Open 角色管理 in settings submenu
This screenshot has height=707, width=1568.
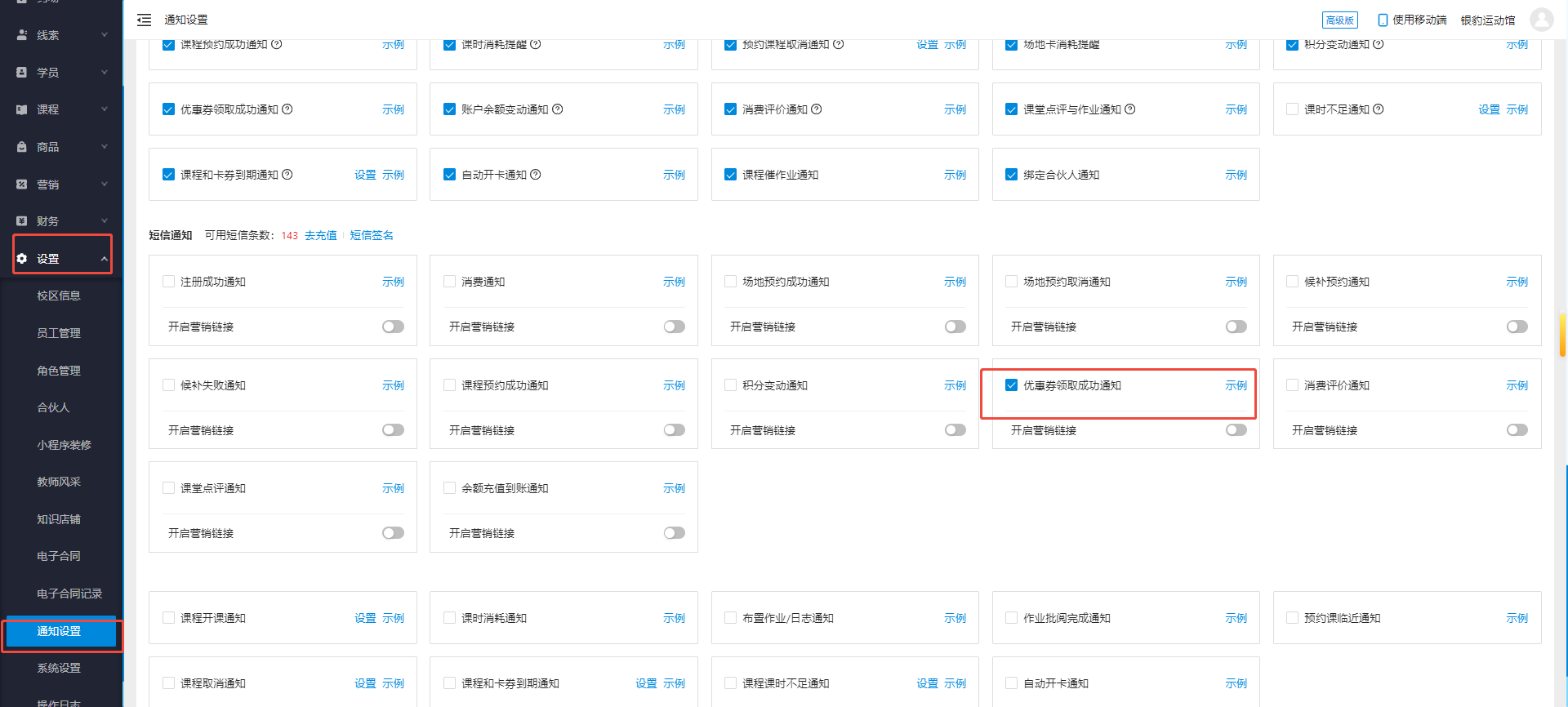tap(59, 371)
